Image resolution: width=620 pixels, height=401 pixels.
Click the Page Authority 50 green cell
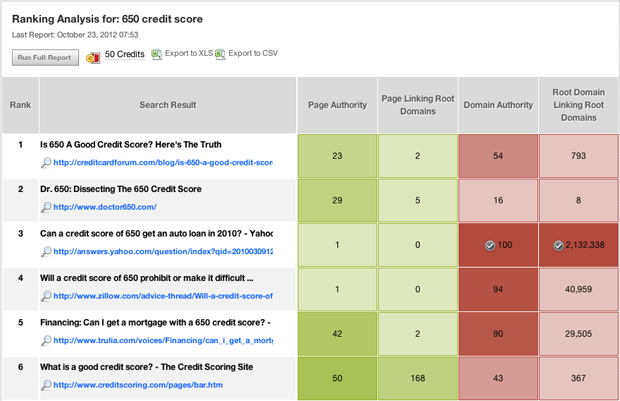click(337, 378)
